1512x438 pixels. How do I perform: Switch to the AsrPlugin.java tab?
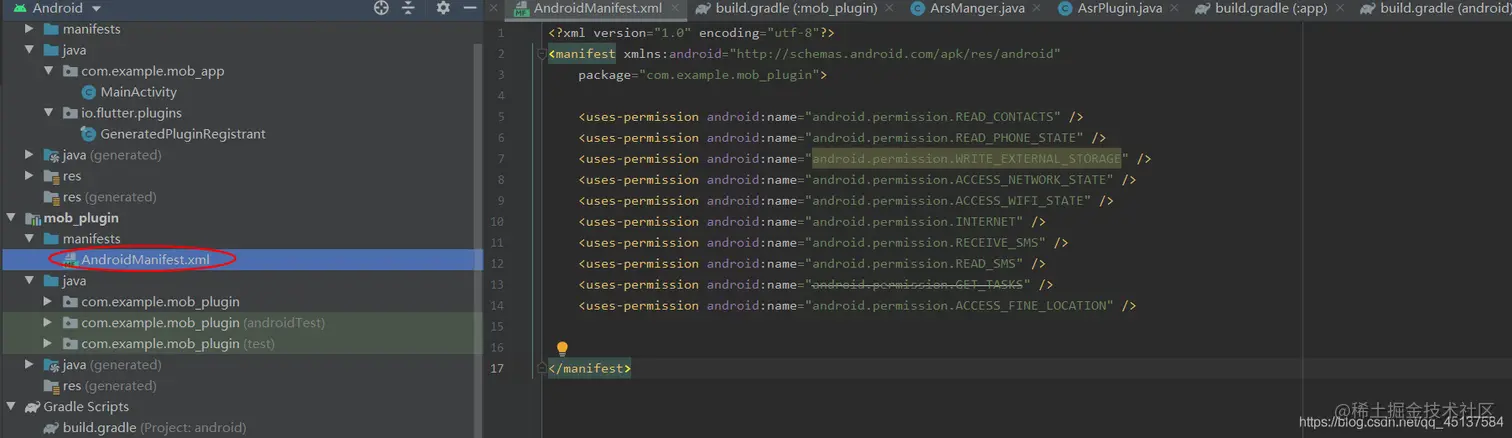1120,8
